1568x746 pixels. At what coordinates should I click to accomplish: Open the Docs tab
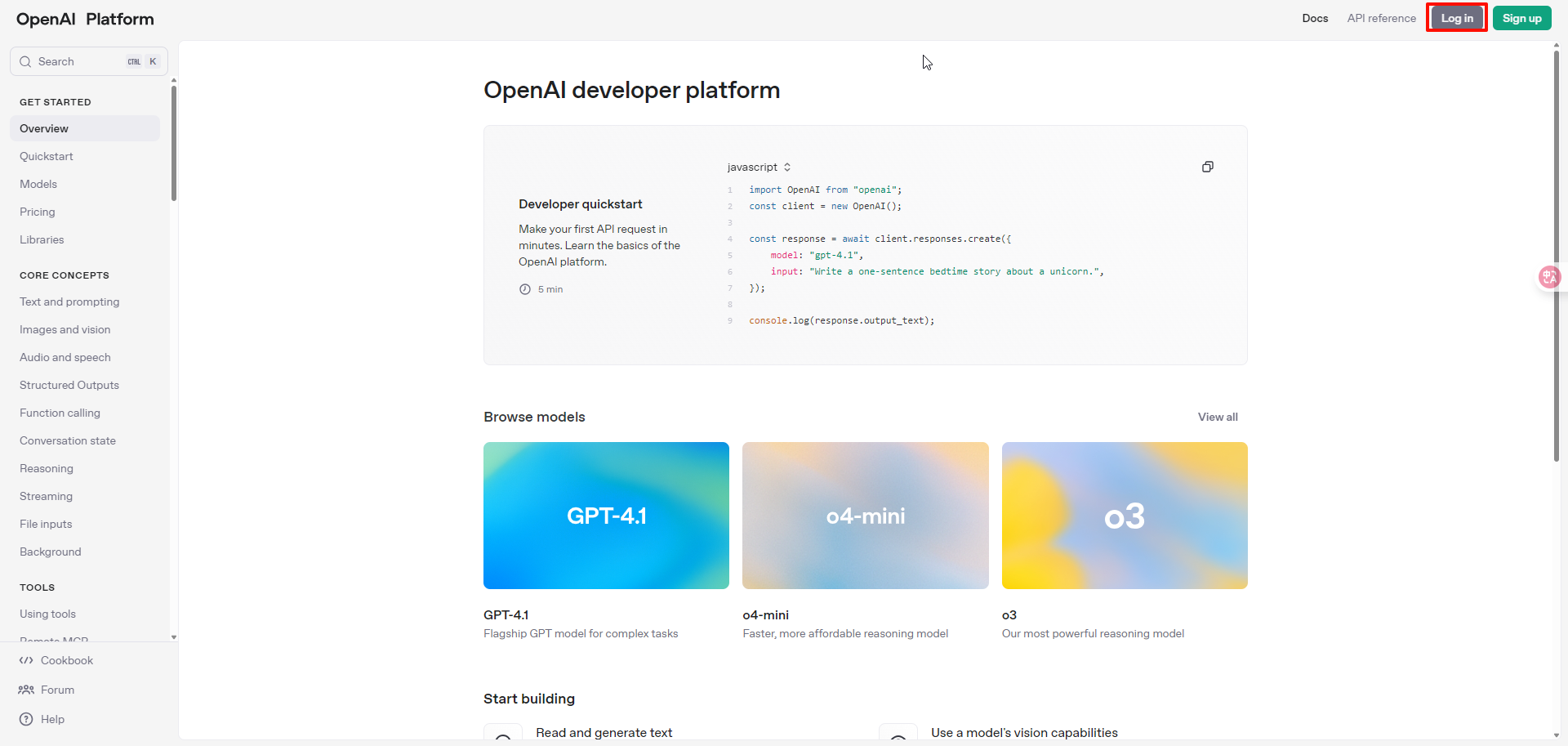[x=1315, y=18]
